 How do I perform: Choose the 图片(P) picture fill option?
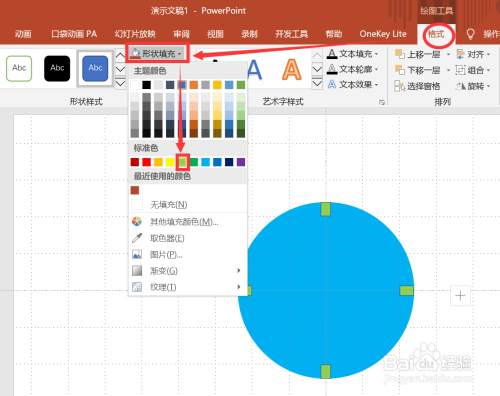pyautogui.click(x=188, y=254)
